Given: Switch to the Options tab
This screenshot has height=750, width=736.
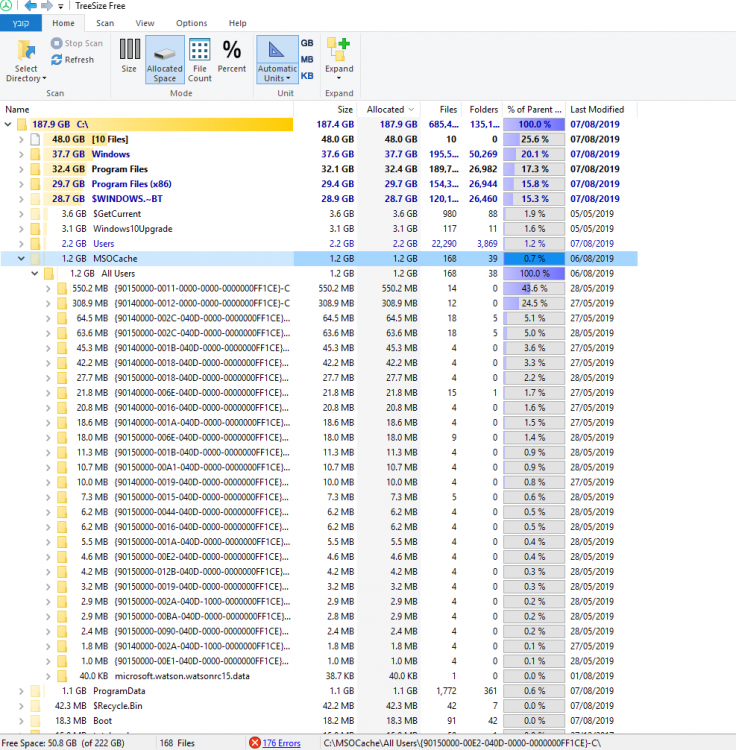Looking at the screenshot, I should [x=191, y=23].
